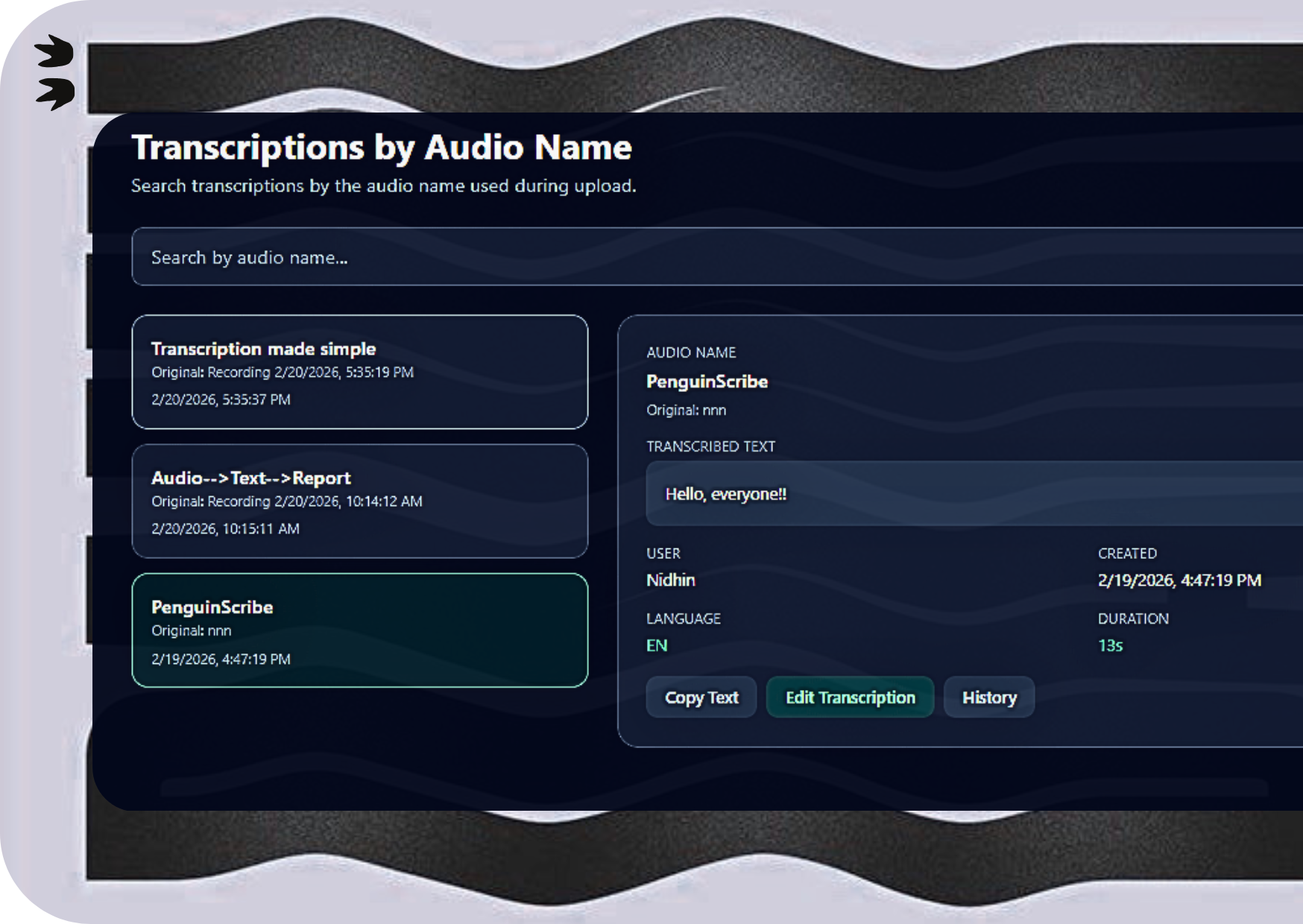
Task: Click the EN language value
Action: pos(657,645)
